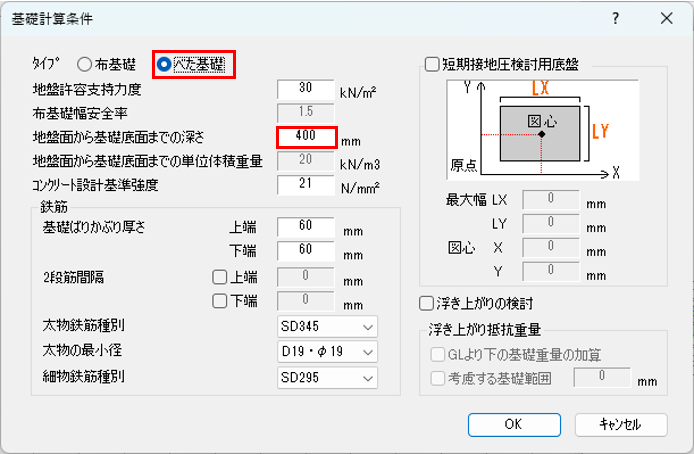Enable the 2段筋間隔 下端 checkbox
Image resolution: width=694 pixels, height=454 pixels.
click(220, 301)
